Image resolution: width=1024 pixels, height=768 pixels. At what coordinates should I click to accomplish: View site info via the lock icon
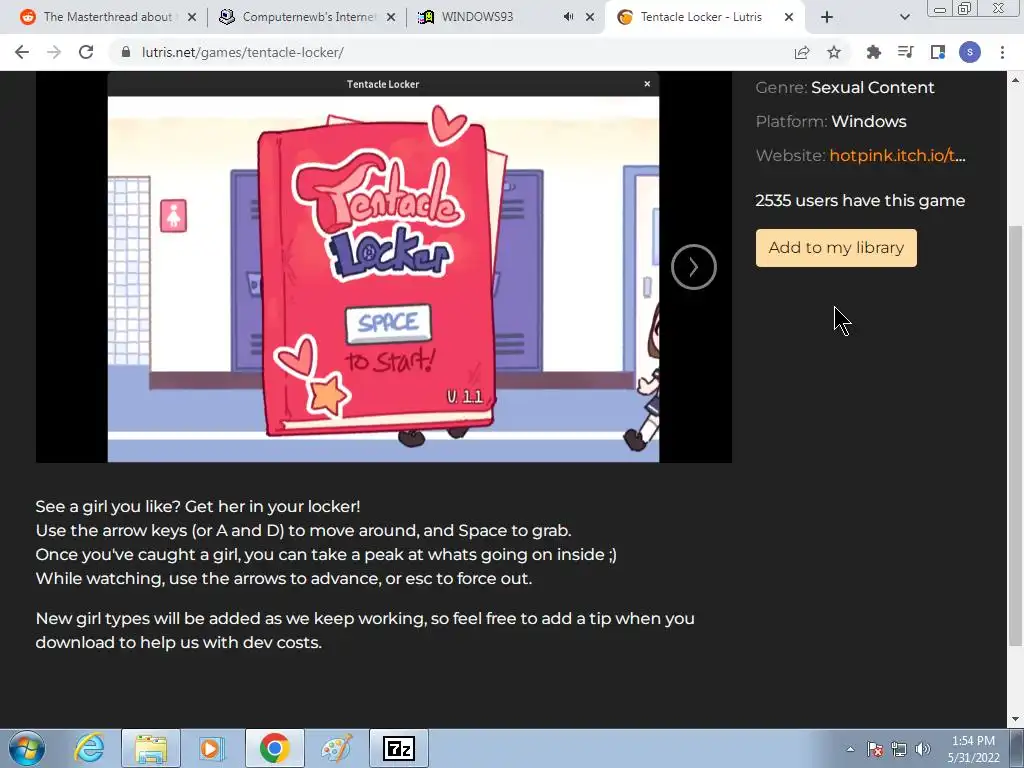click(126, 52)
